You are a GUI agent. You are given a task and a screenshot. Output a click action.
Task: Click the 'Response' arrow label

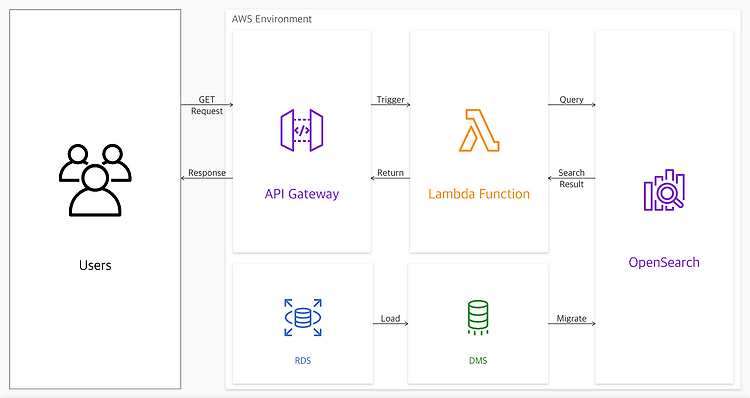click(x=207, y=173)
